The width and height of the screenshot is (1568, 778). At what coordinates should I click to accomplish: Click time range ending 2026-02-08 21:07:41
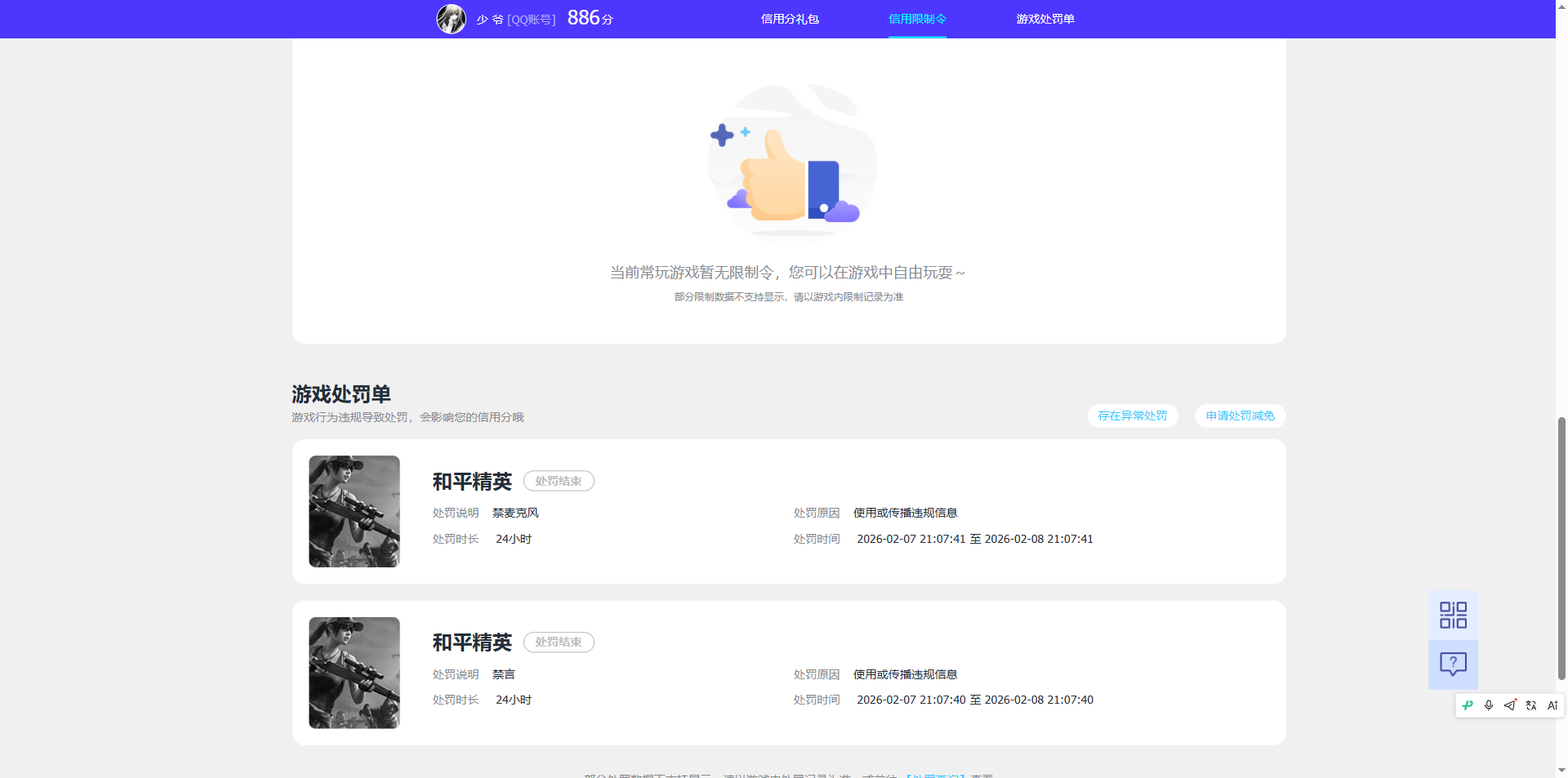click(x=975, y=539)
